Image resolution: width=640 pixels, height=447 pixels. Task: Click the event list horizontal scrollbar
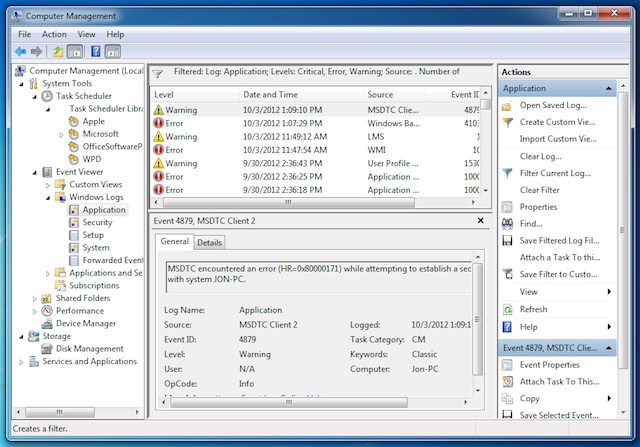[x=289, y=202]
